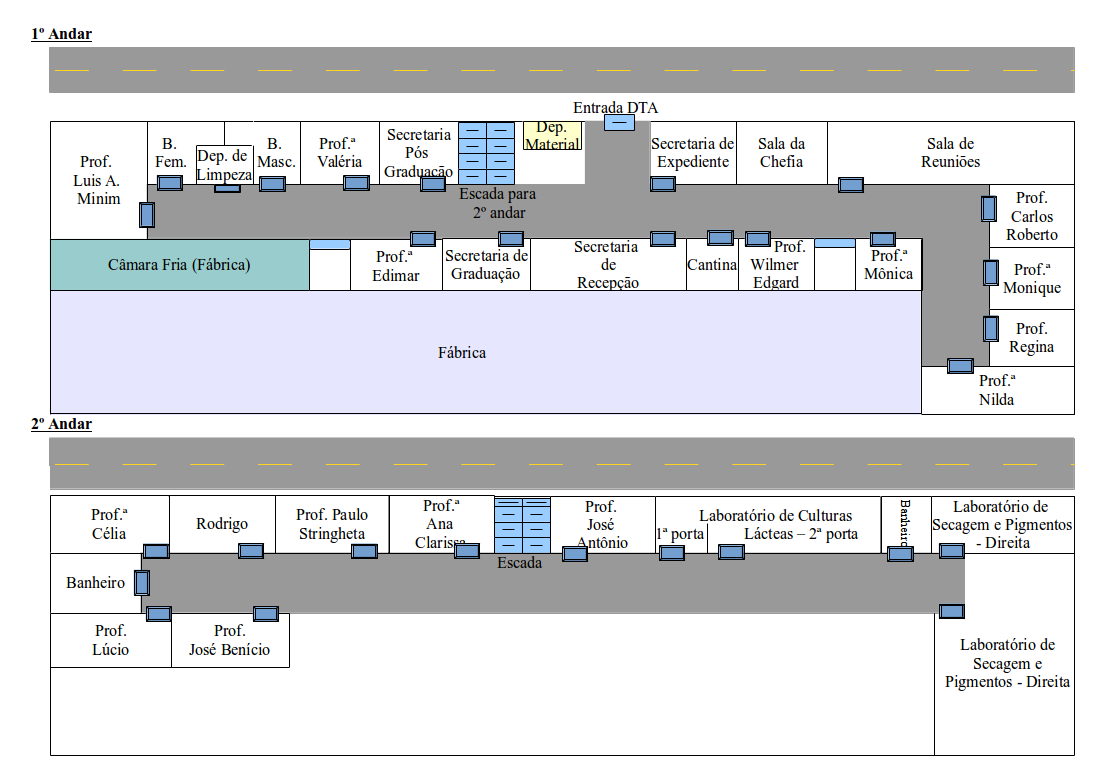This screenshot has height=777, width=1105.
Task: Click the Câmara Fria (Fábrica) teal area
Action: coord(180,265)
